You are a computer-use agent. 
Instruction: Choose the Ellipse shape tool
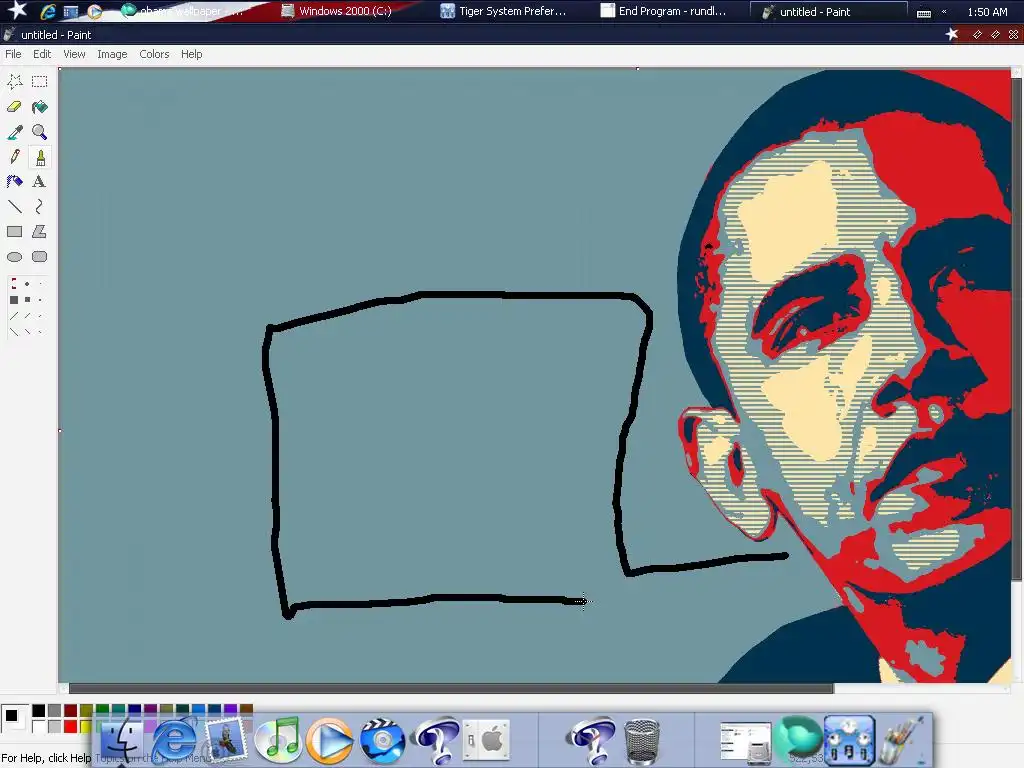14,257
